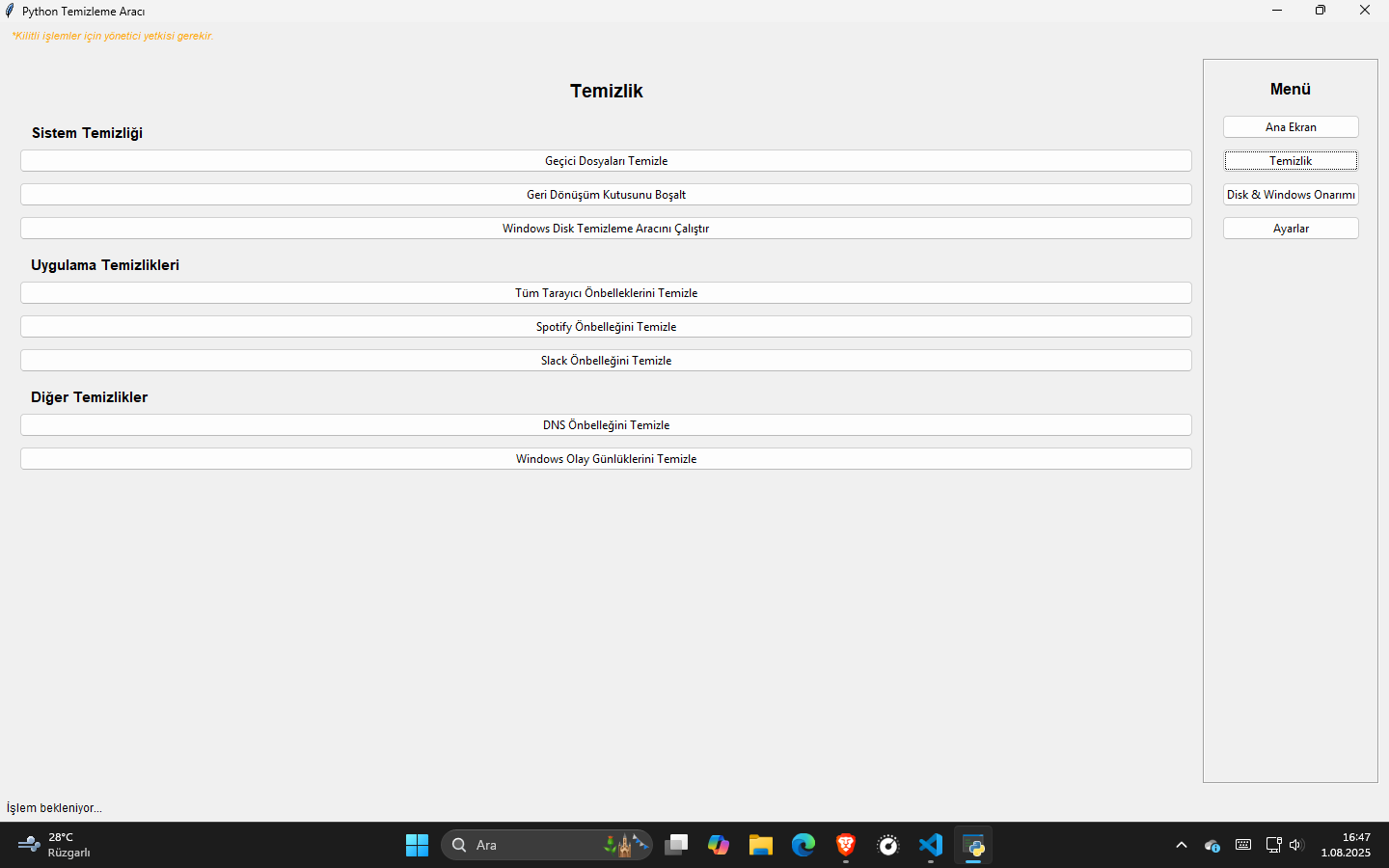The height and width of the screenshot is (868, 1389).
Task: Click the Windows Start icon
Action: click(x=417, y=846)
